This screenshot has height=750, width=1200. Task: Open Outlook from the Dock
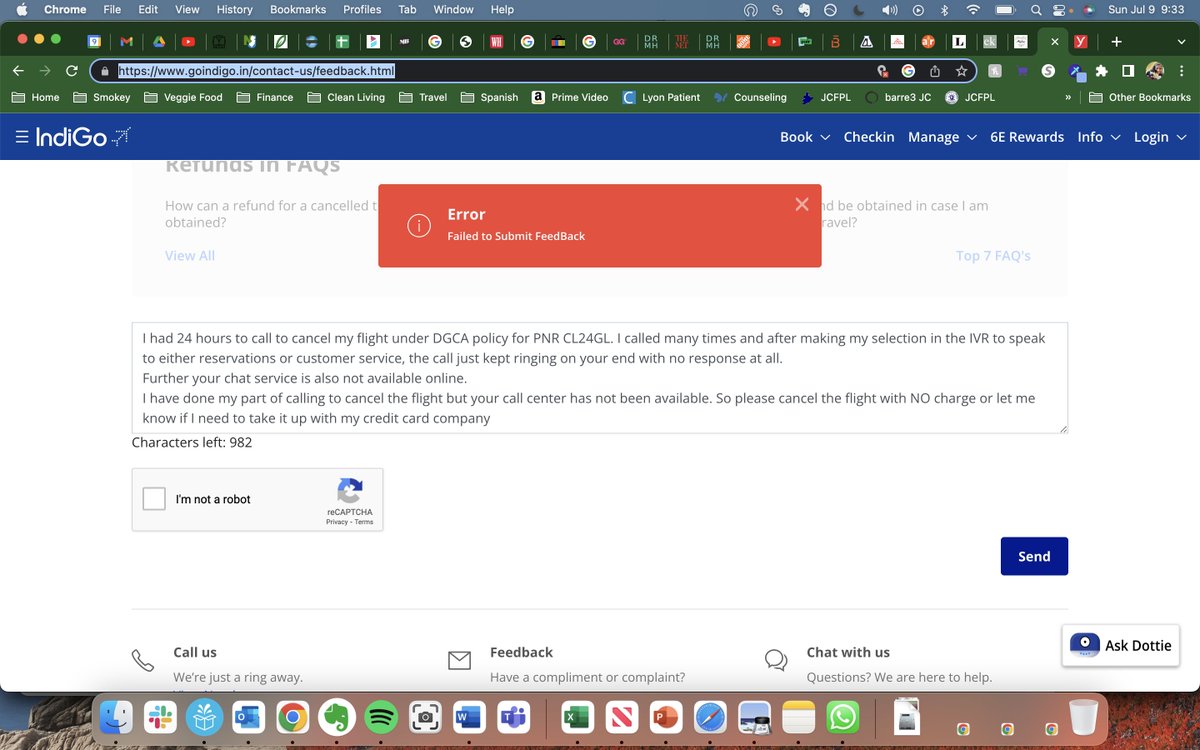pos(248,717)
